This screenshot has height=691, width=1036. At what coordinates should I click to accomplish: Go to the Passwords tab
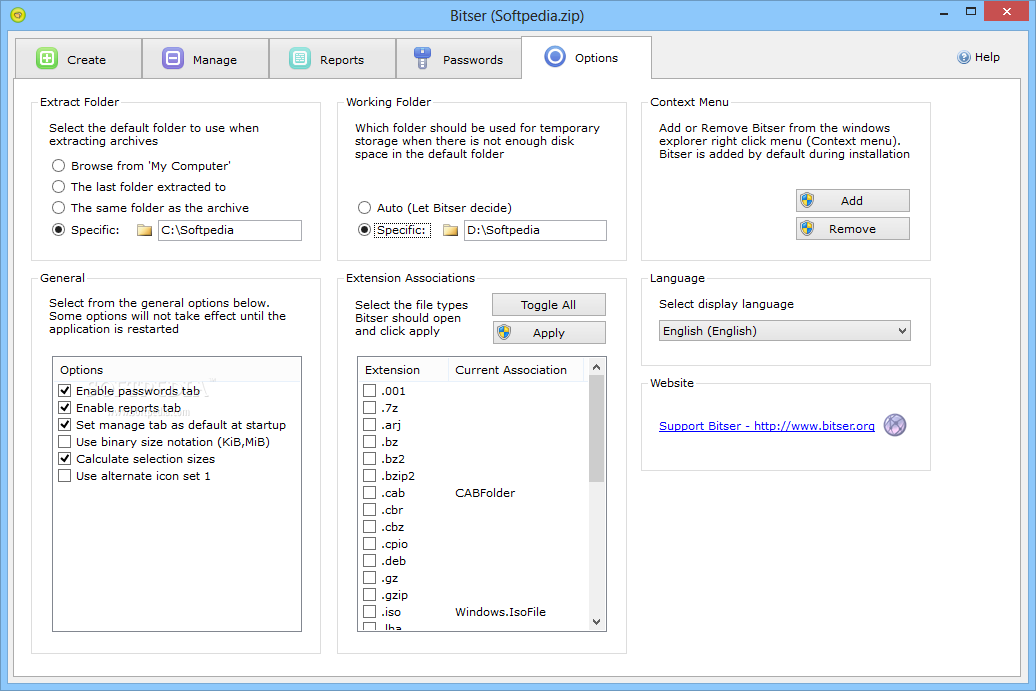pos(459,59)
